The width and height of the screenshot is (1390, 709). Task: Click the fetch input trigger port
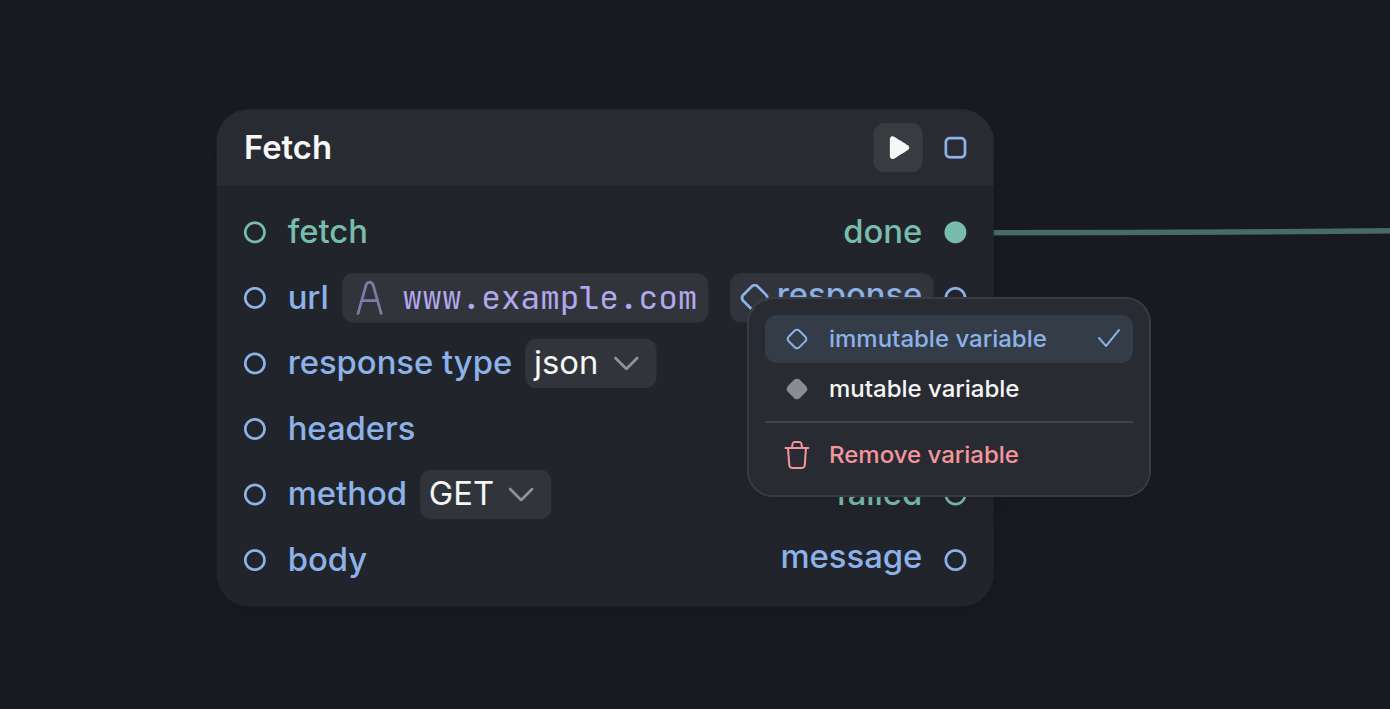coord(255,232)
